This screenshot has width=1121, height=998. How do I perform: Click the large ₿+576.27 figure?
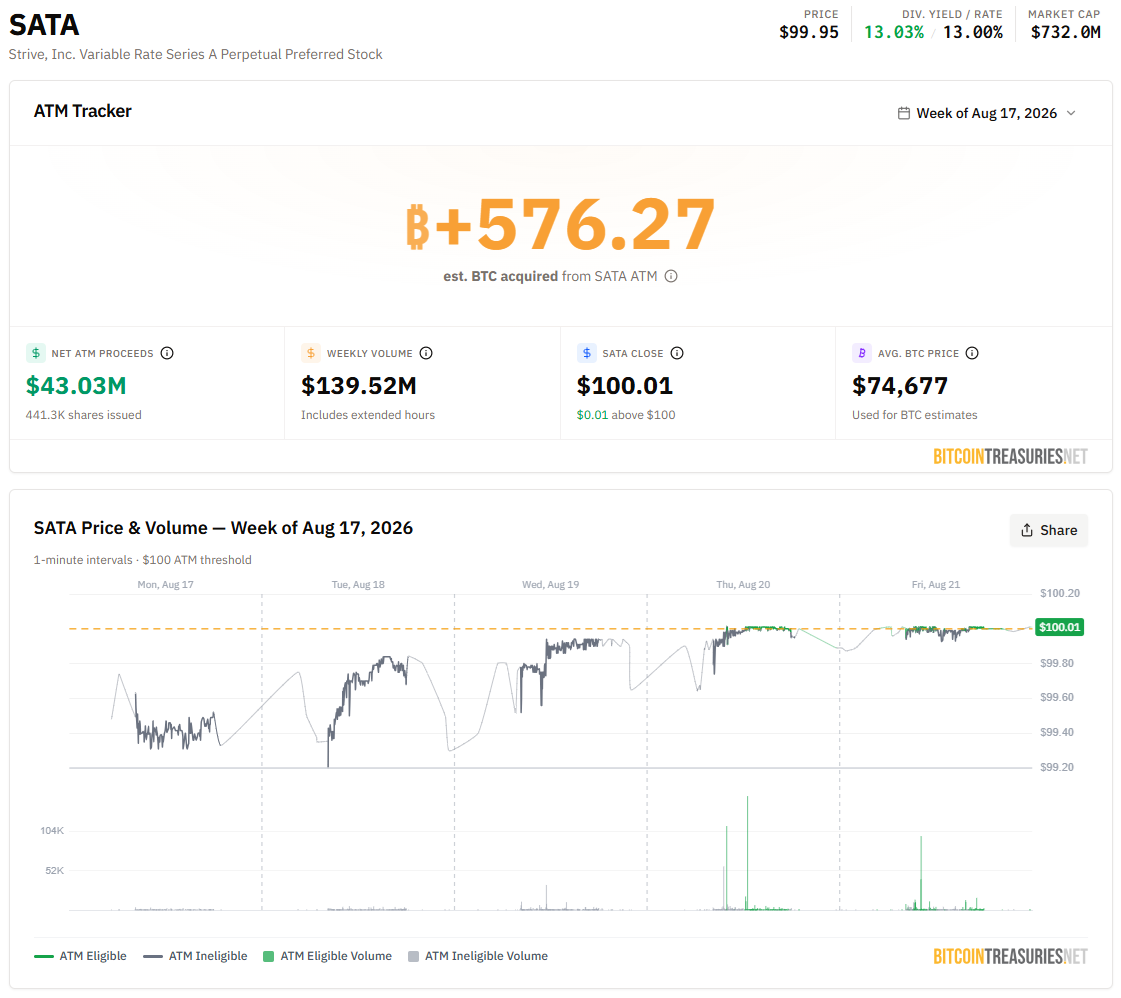pos(560,225)
